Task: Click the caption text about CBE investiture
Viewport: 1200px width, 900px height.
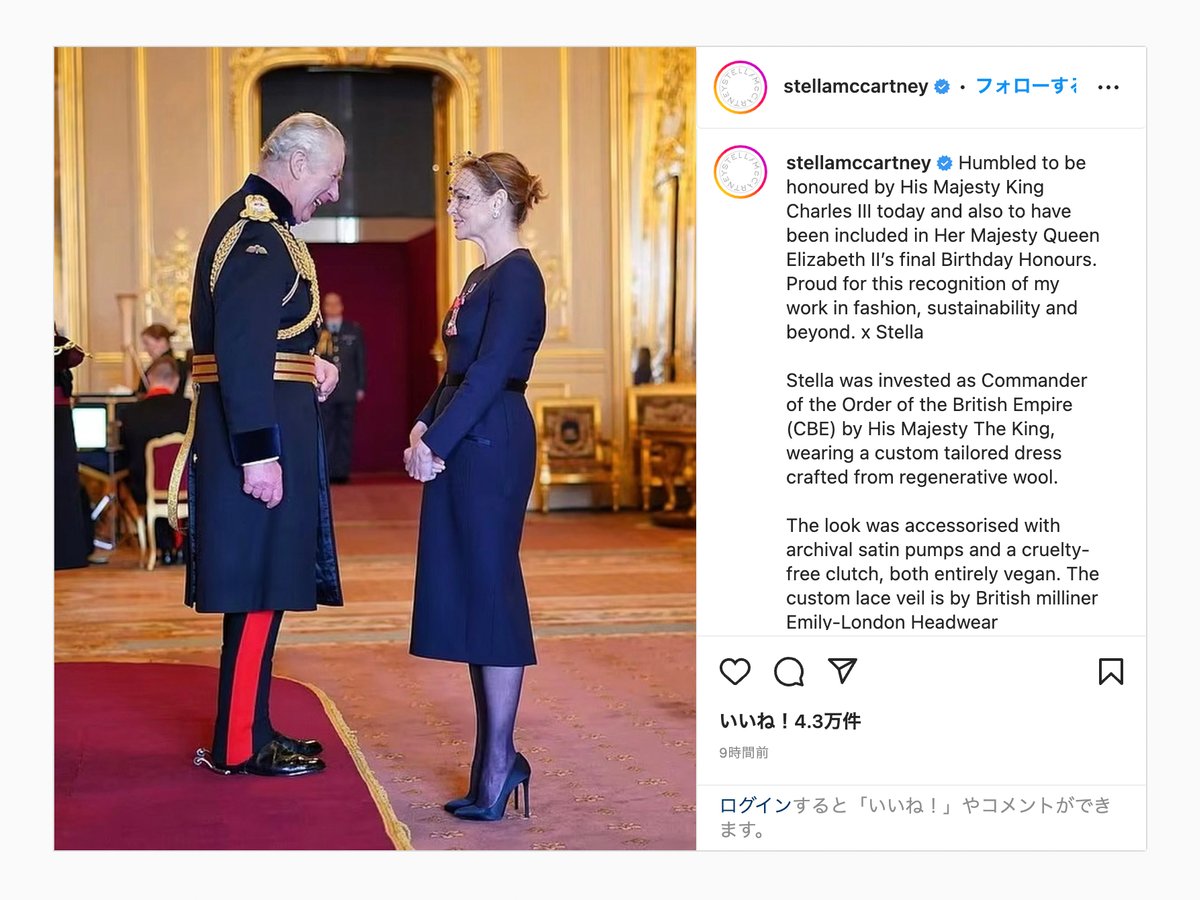Action: coord(936,429)
